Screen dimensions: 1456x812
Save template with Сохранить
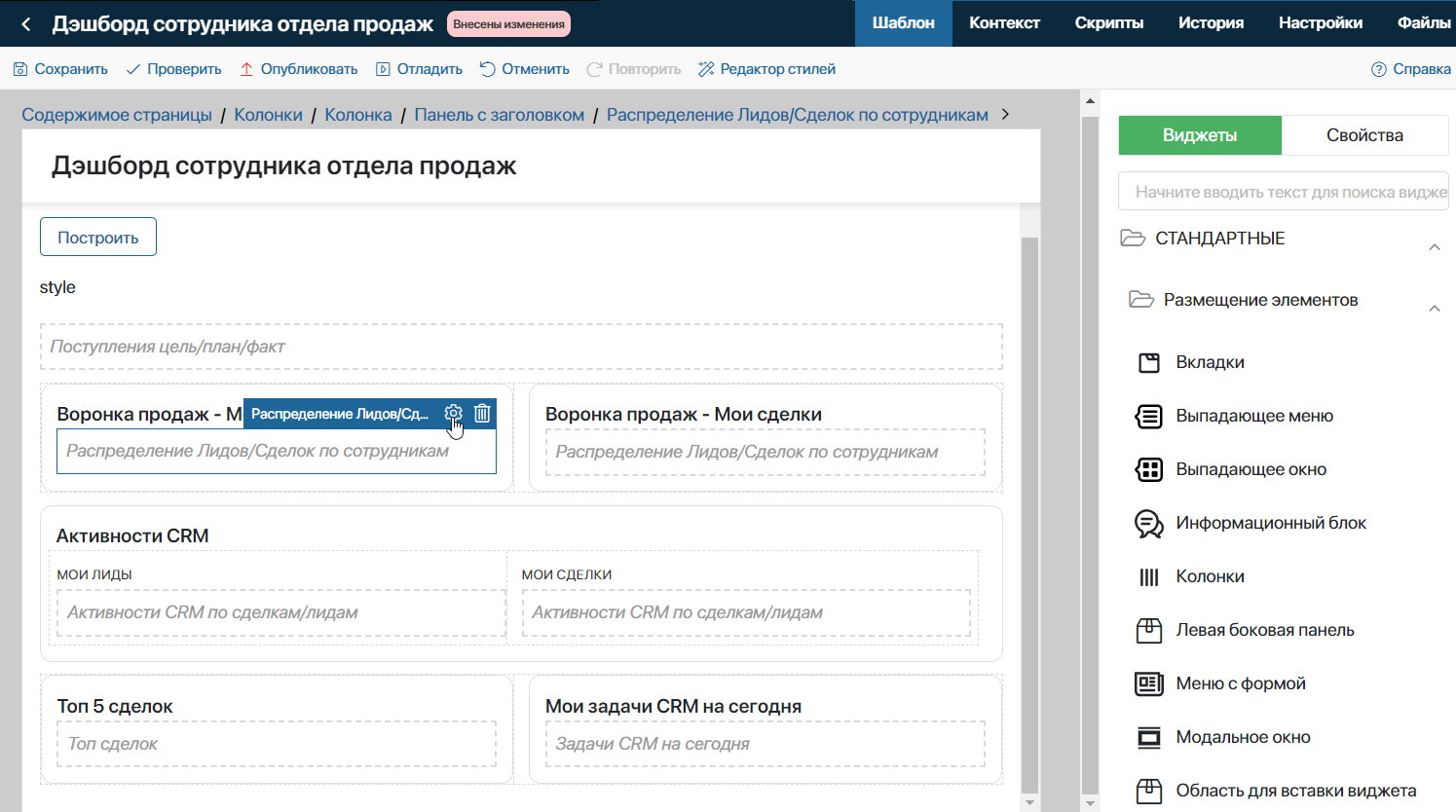(x=60, y=69)
